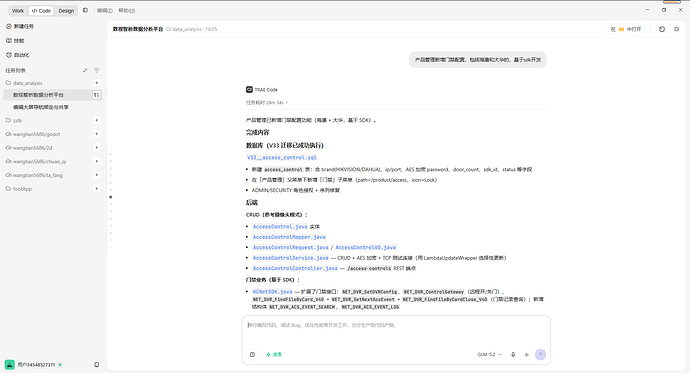Click the user message bubble about 门禁配置

tap(478, 60)
